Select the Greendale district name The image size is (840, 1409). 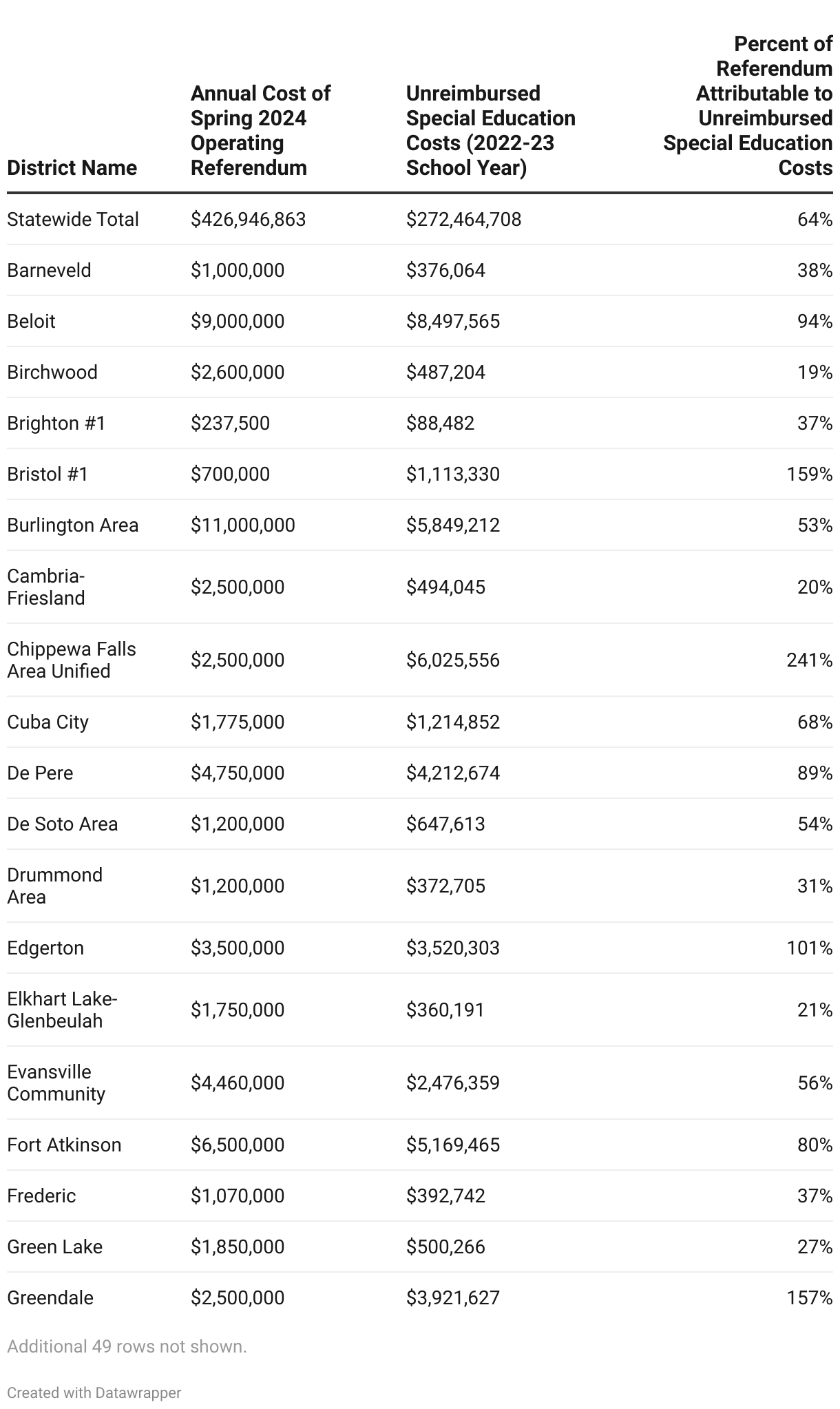click(x=50, y=1297)
